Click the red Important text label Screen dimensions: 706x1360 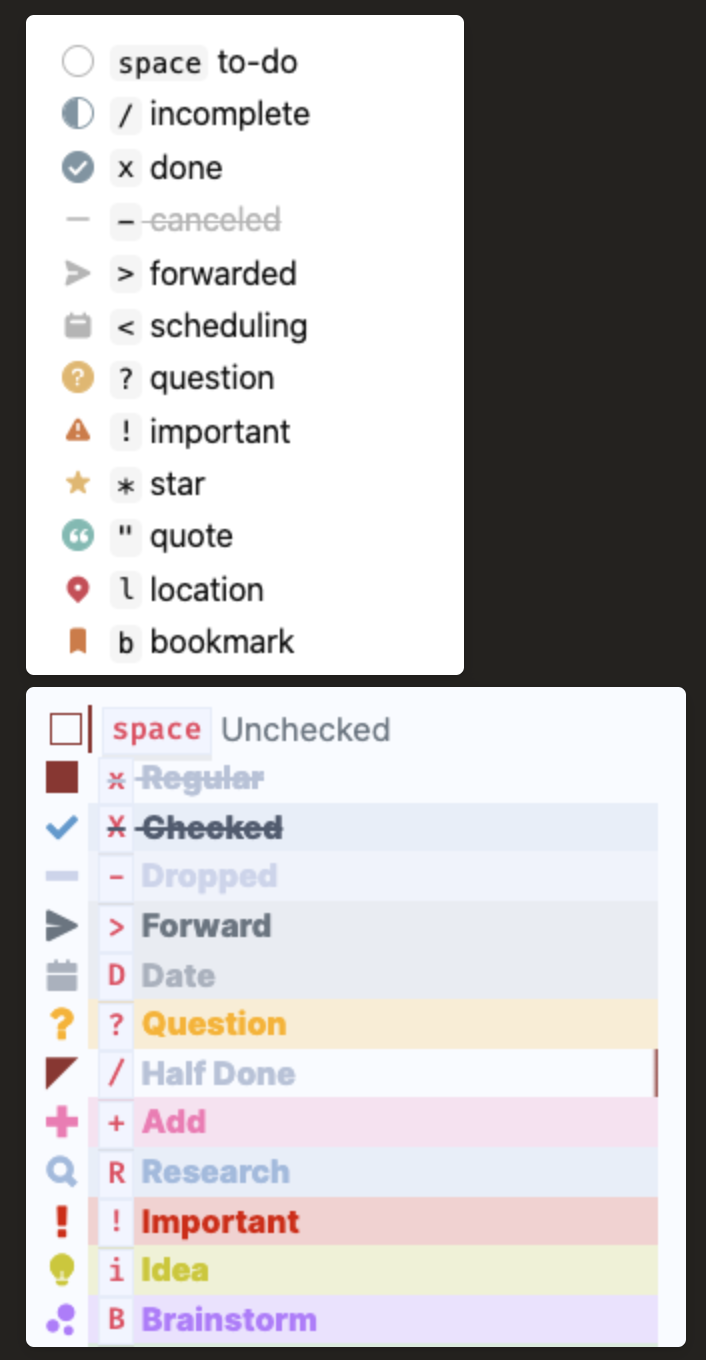(x=220, y=1222)
